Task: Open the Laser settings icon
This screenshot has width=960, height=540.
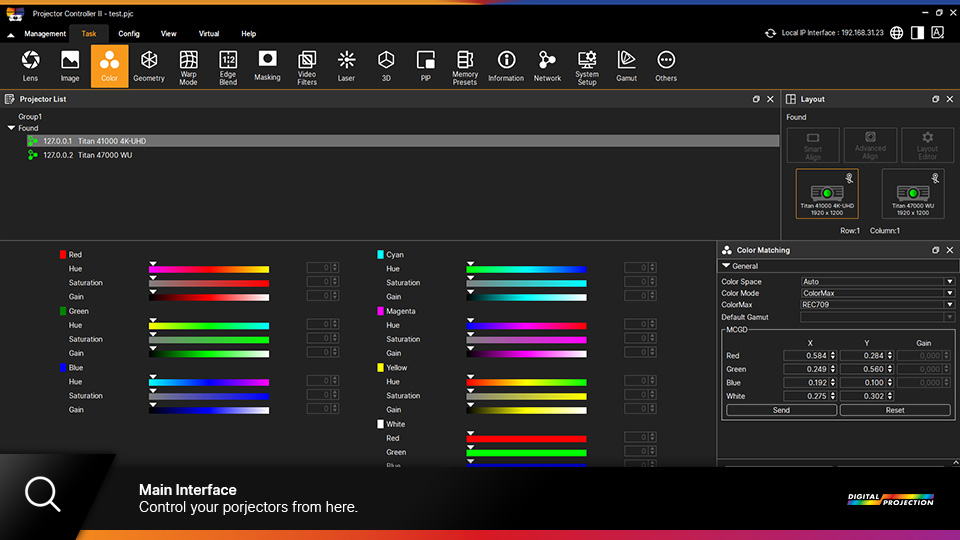Action: (346, 66)
